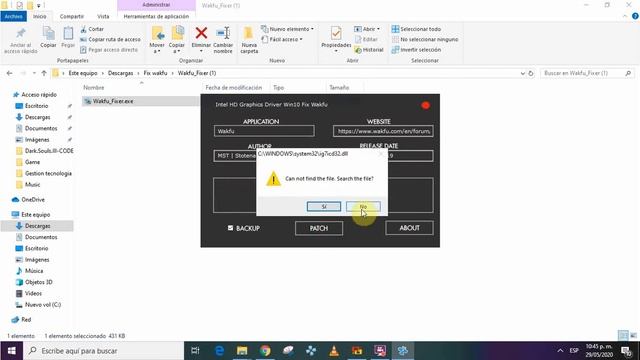
Task: Open Herramientas de aplicación tab
Action: 156,16
